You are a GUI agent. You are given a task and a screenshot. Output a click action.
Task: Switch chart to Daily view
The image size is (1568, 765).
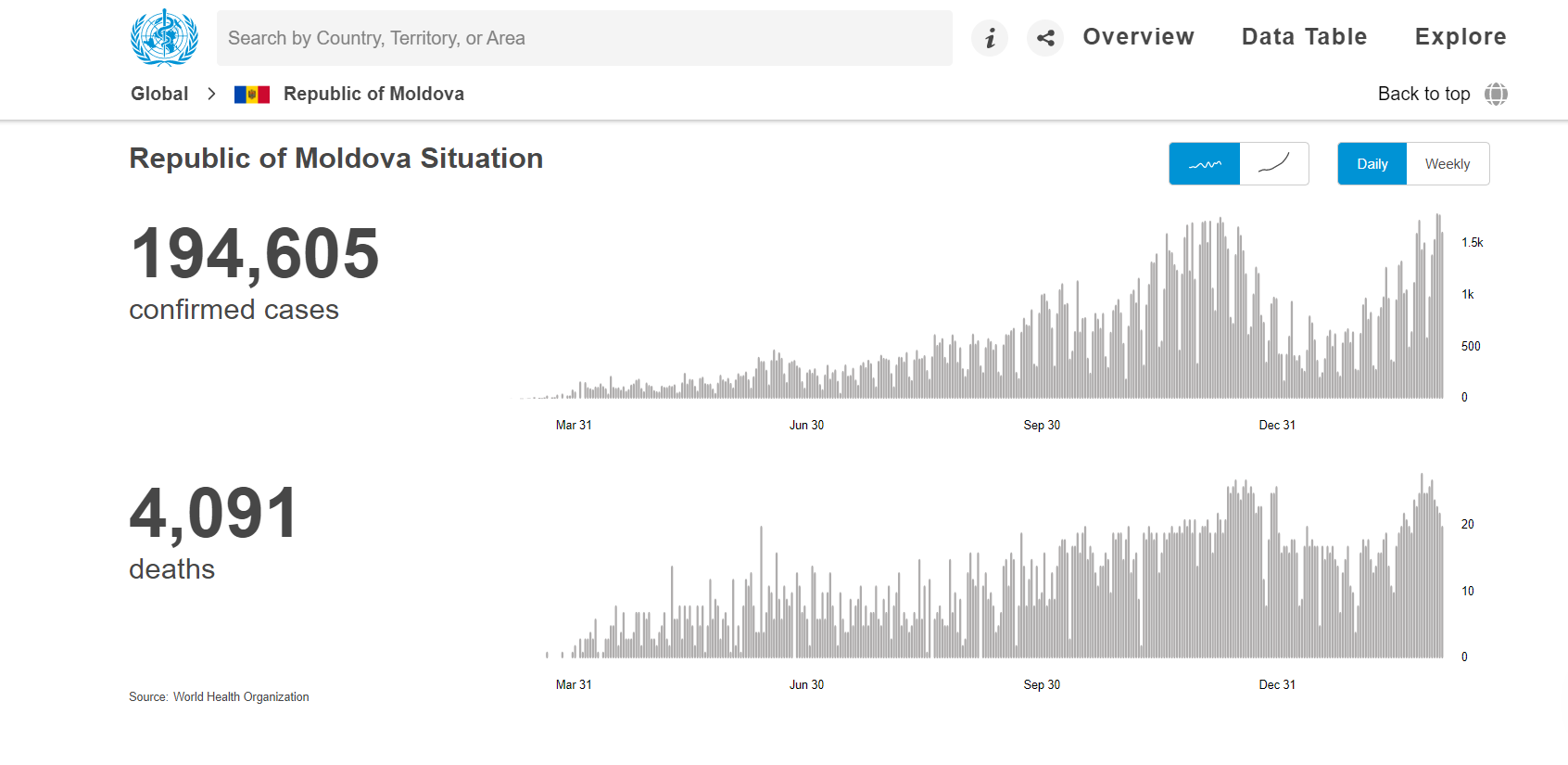point(1372,164)
